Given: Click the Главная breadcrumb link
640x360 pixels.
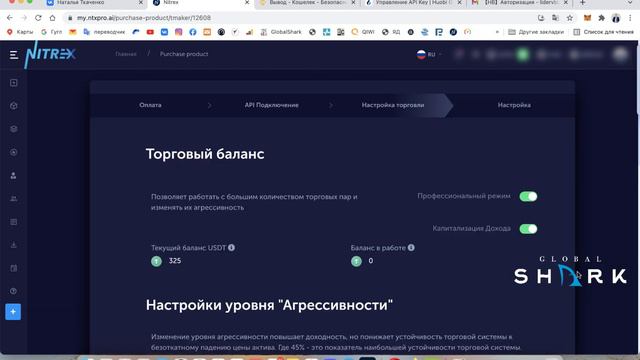Looking at the screenshot, I should click(x=126, y=54).
